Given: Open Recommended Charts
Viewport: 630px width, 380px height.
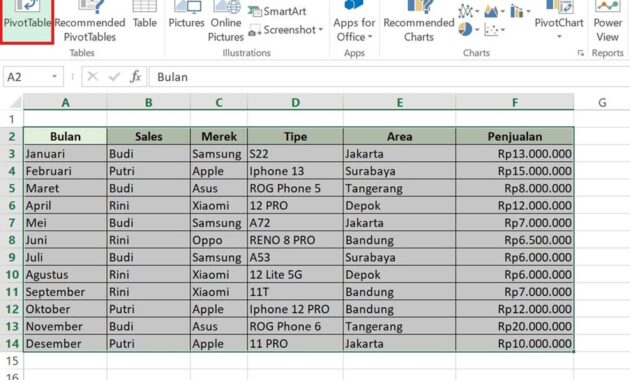Looking at the screenshot, I should coord(419,22).
